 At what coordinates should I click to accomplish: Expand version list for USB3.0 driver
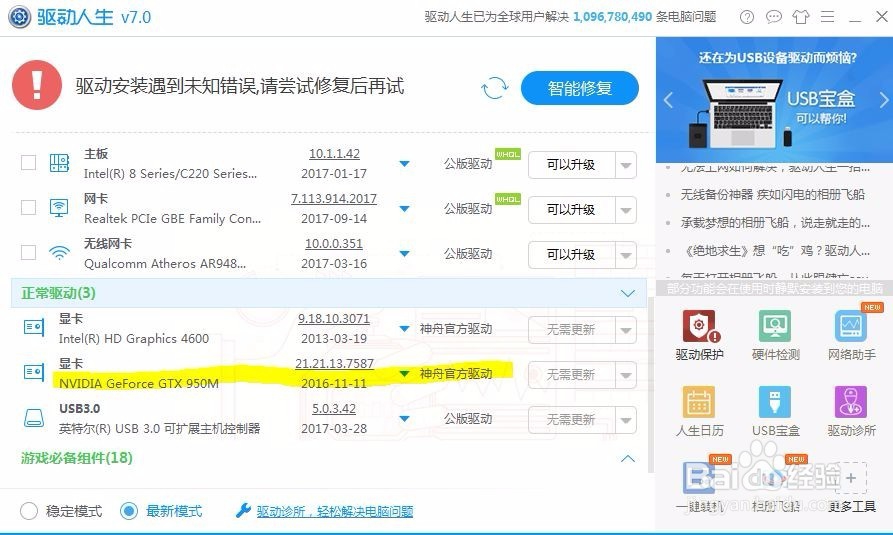coord(404,419)
